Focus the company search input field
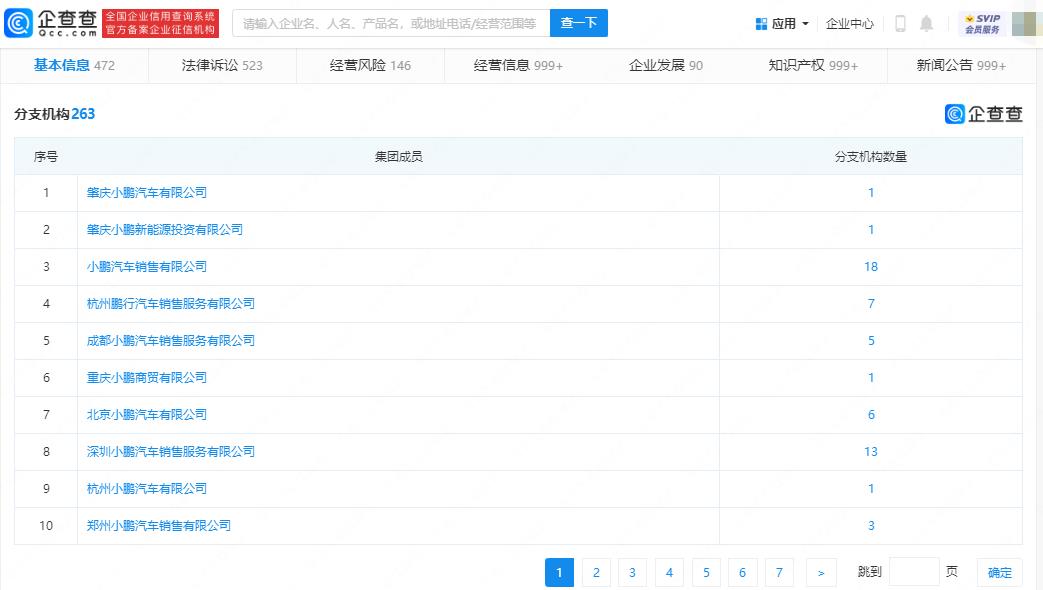This screenshot has height=590, width=1043. [x=391, y=23]
